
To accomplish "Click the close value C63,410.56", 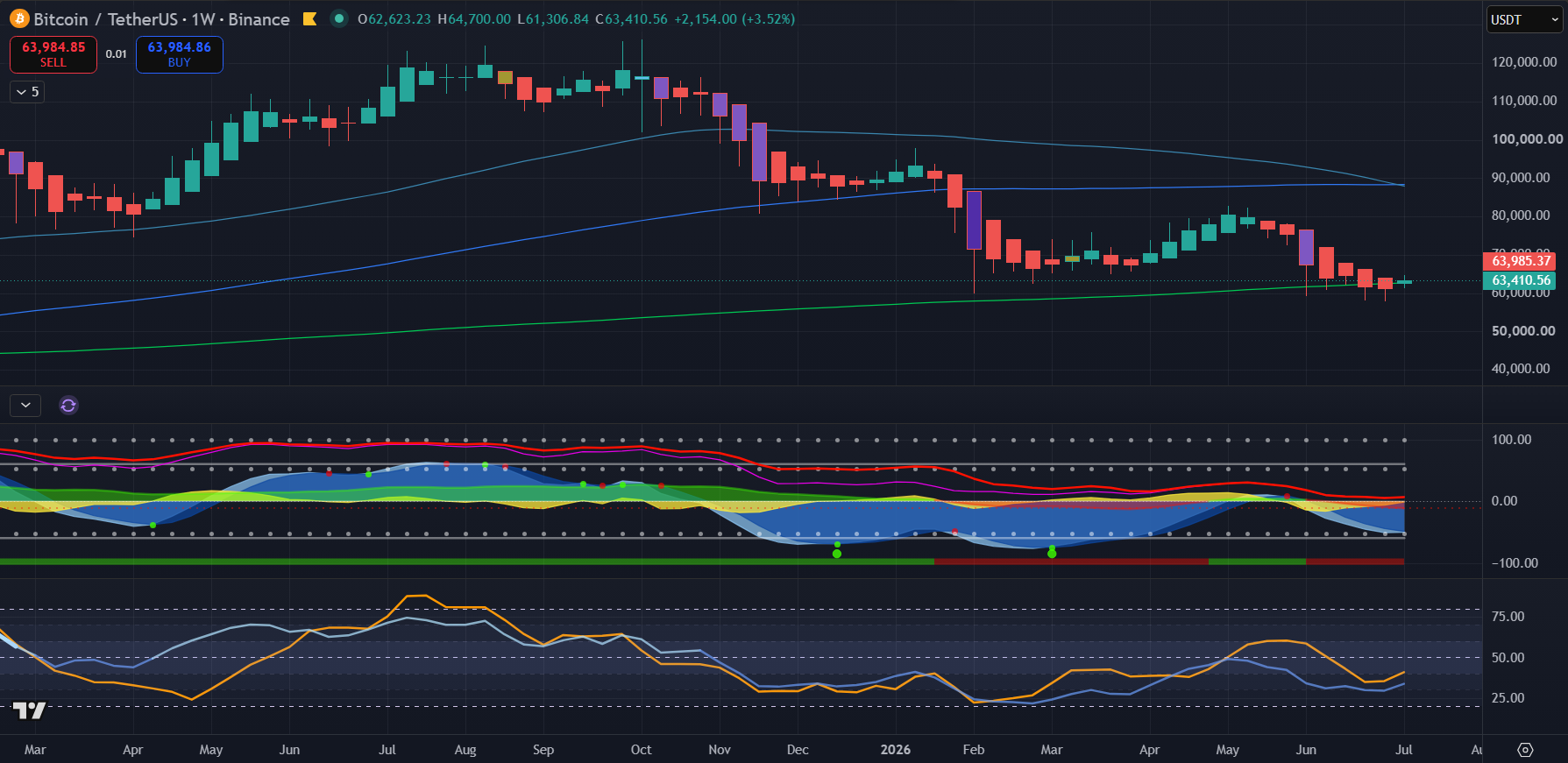I will [631, 19].
